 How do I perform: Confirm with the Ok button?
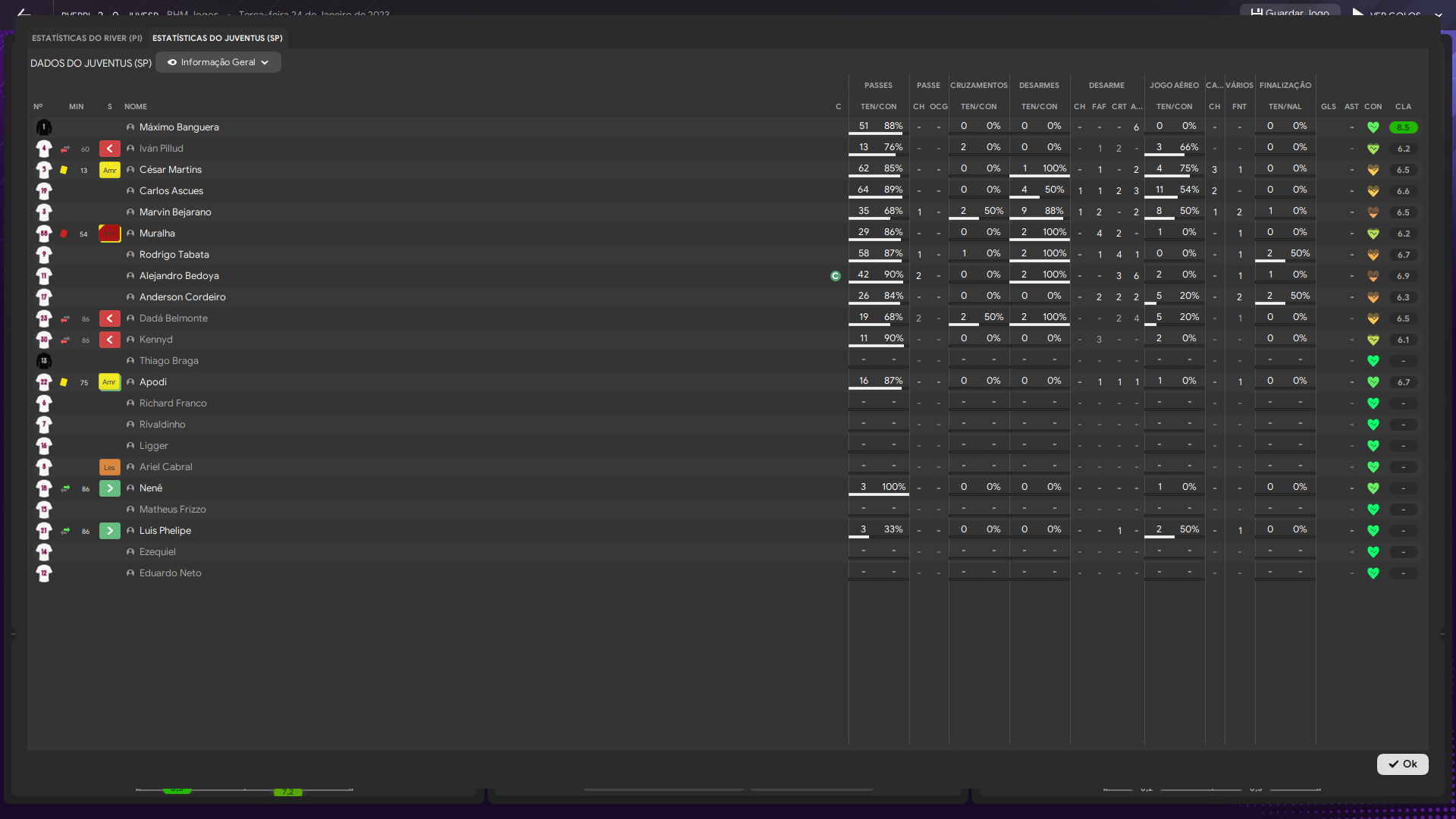pos(1402,764)
